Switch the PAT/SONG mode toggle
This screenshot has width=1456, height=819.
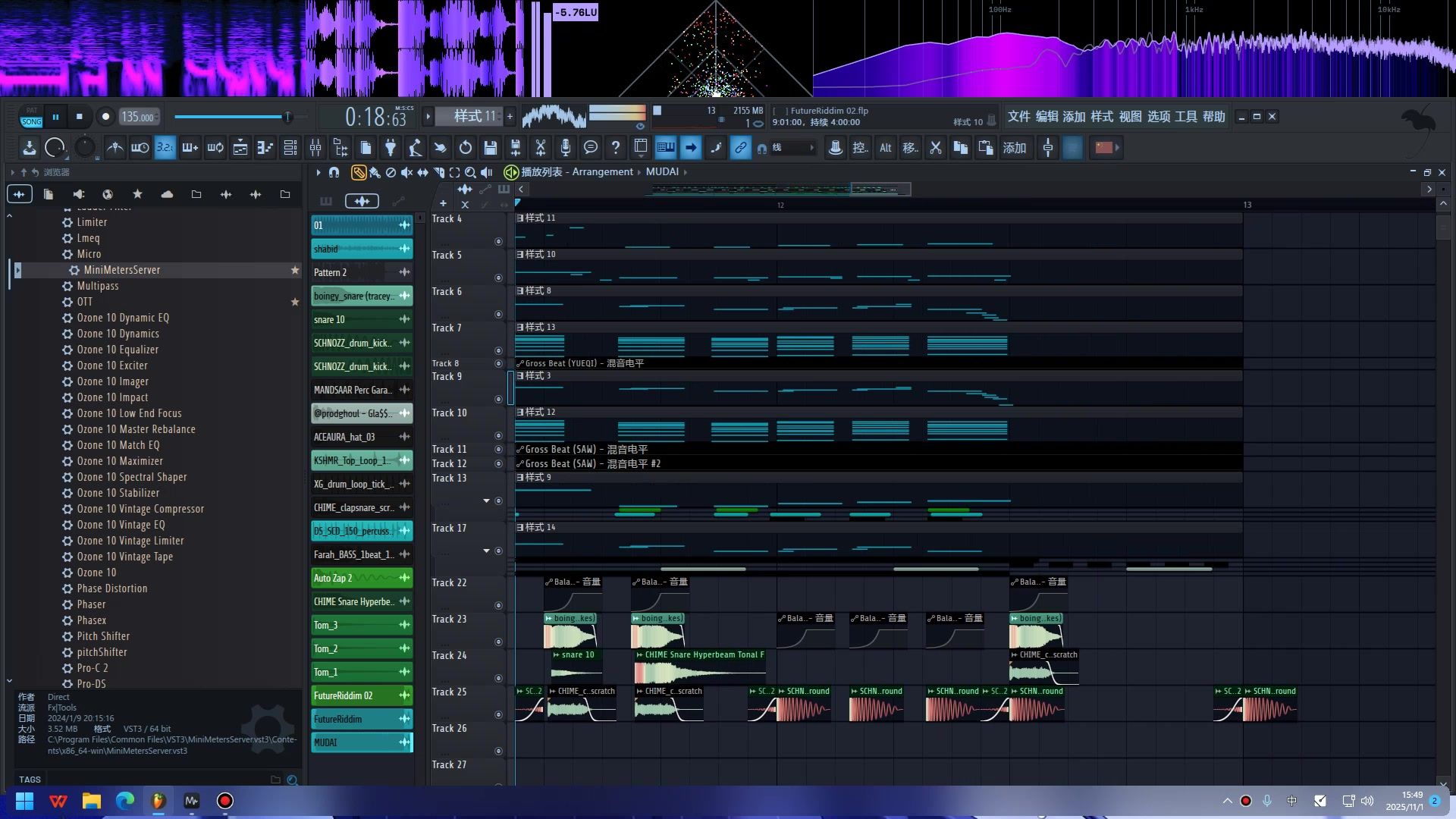[x=31, y=117]
